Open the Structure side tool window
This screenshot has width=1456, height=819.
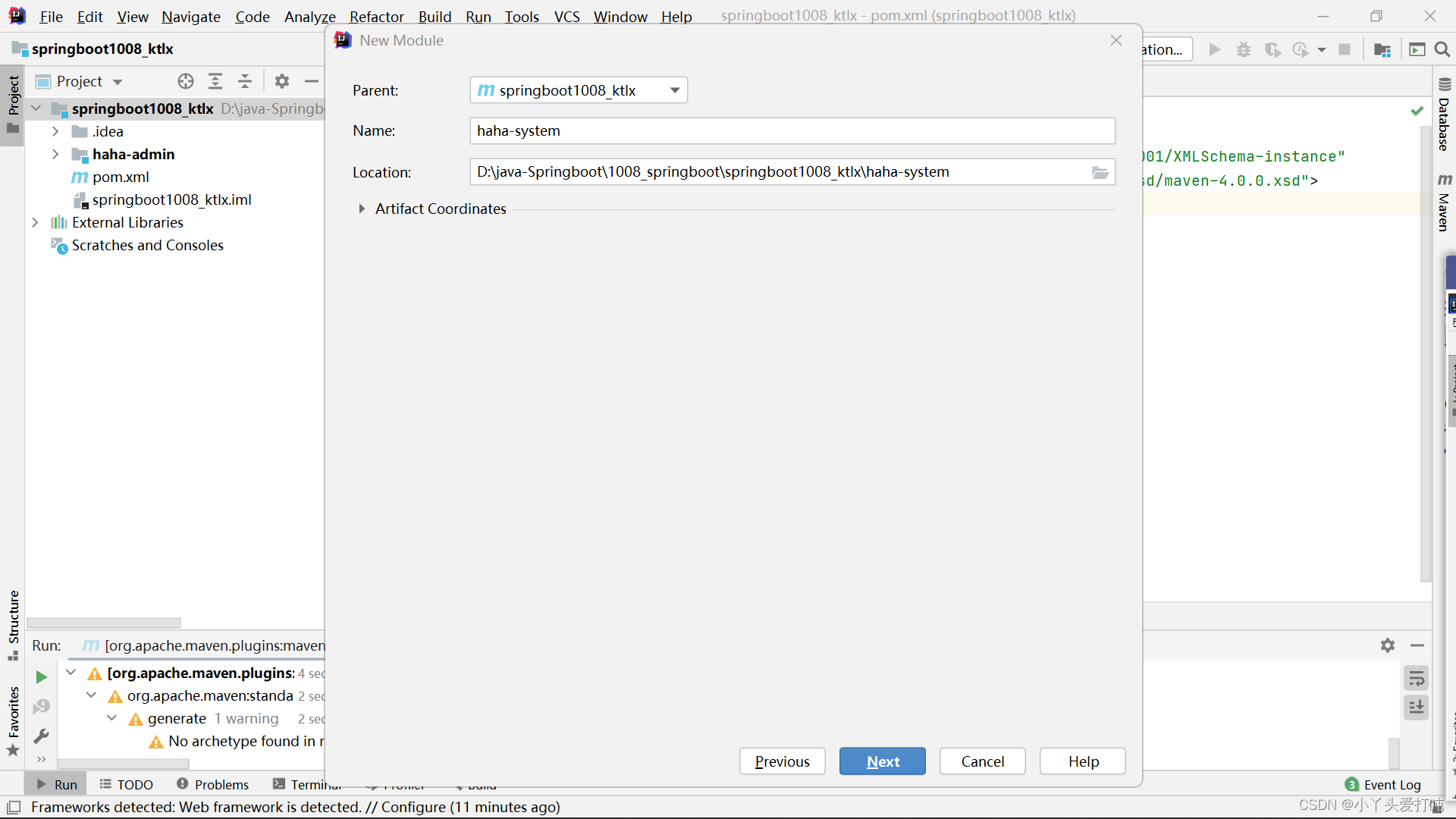tap(13, 625)
